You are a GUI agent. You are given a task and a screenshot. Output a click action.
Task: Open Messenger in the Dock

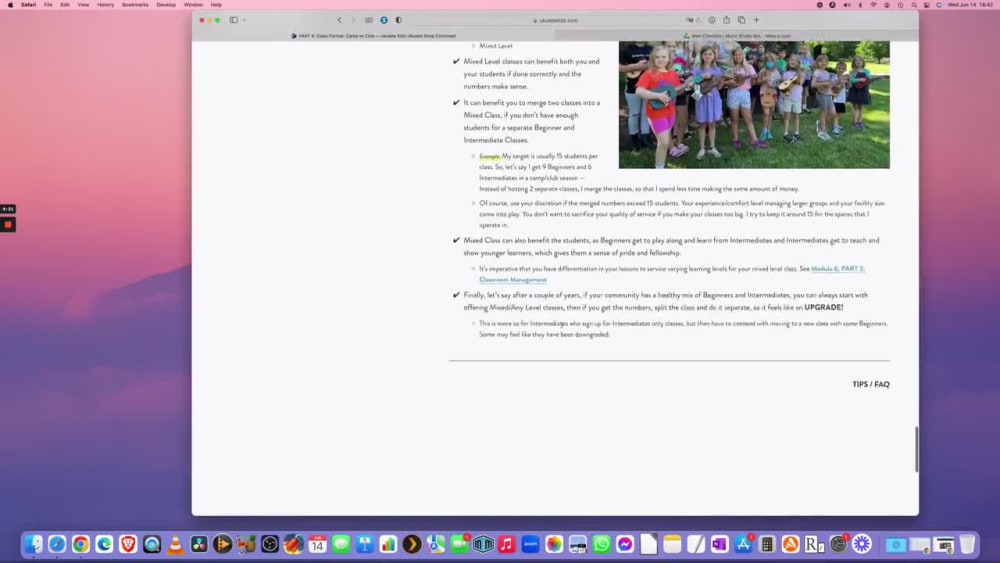625,544
